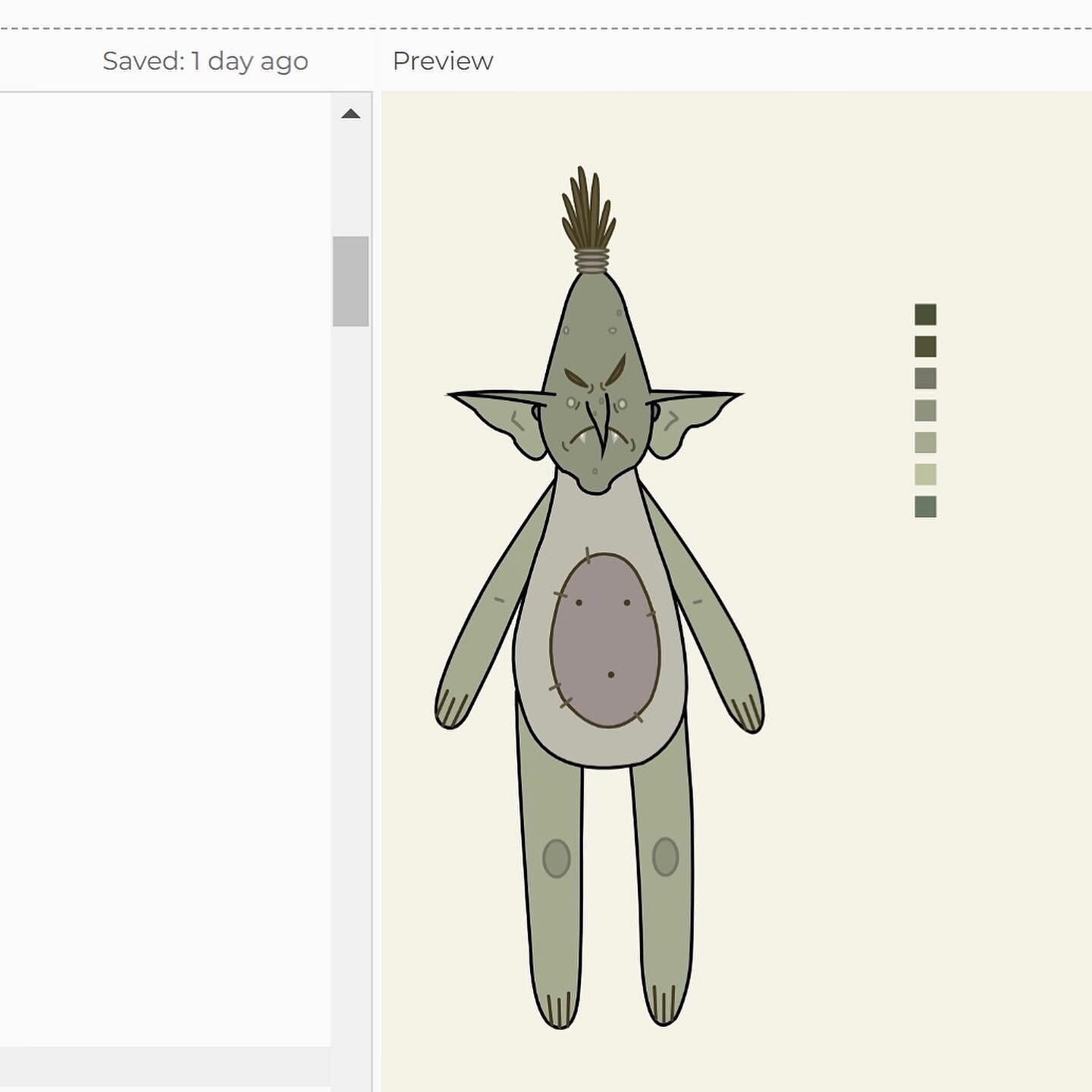Click the goblin character preview image
Viewport: 1092px width, 1092px height.
[x=600, y=598]
